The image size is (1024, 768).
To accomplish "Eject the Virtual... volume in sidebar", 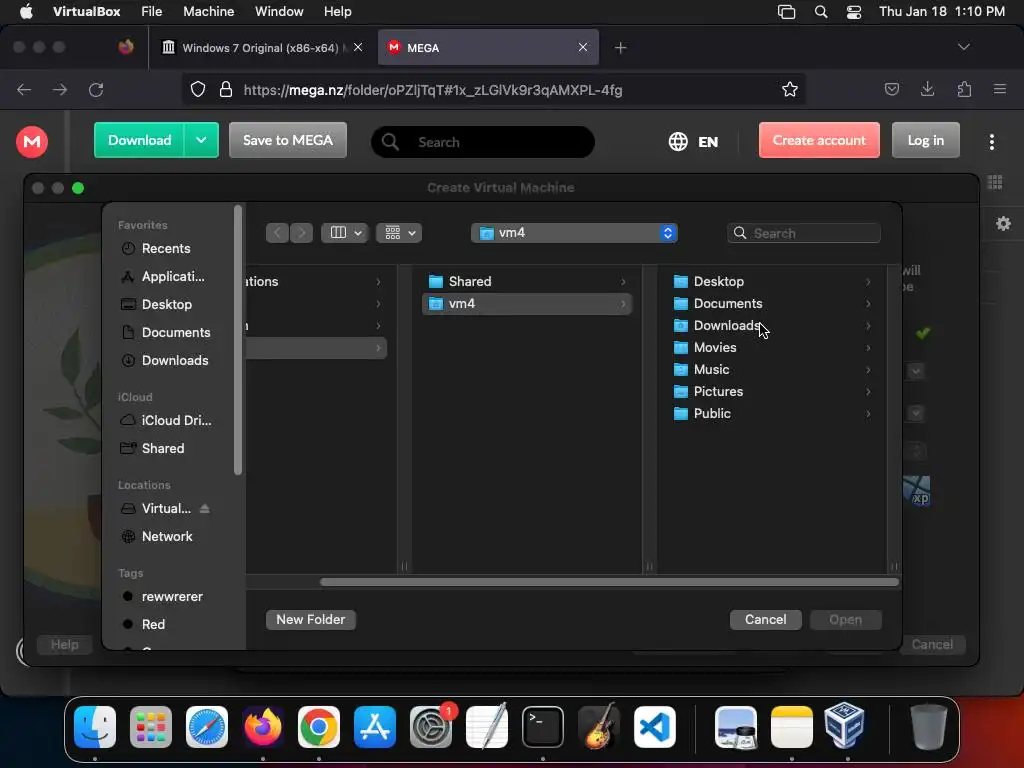I will point(204,508).
